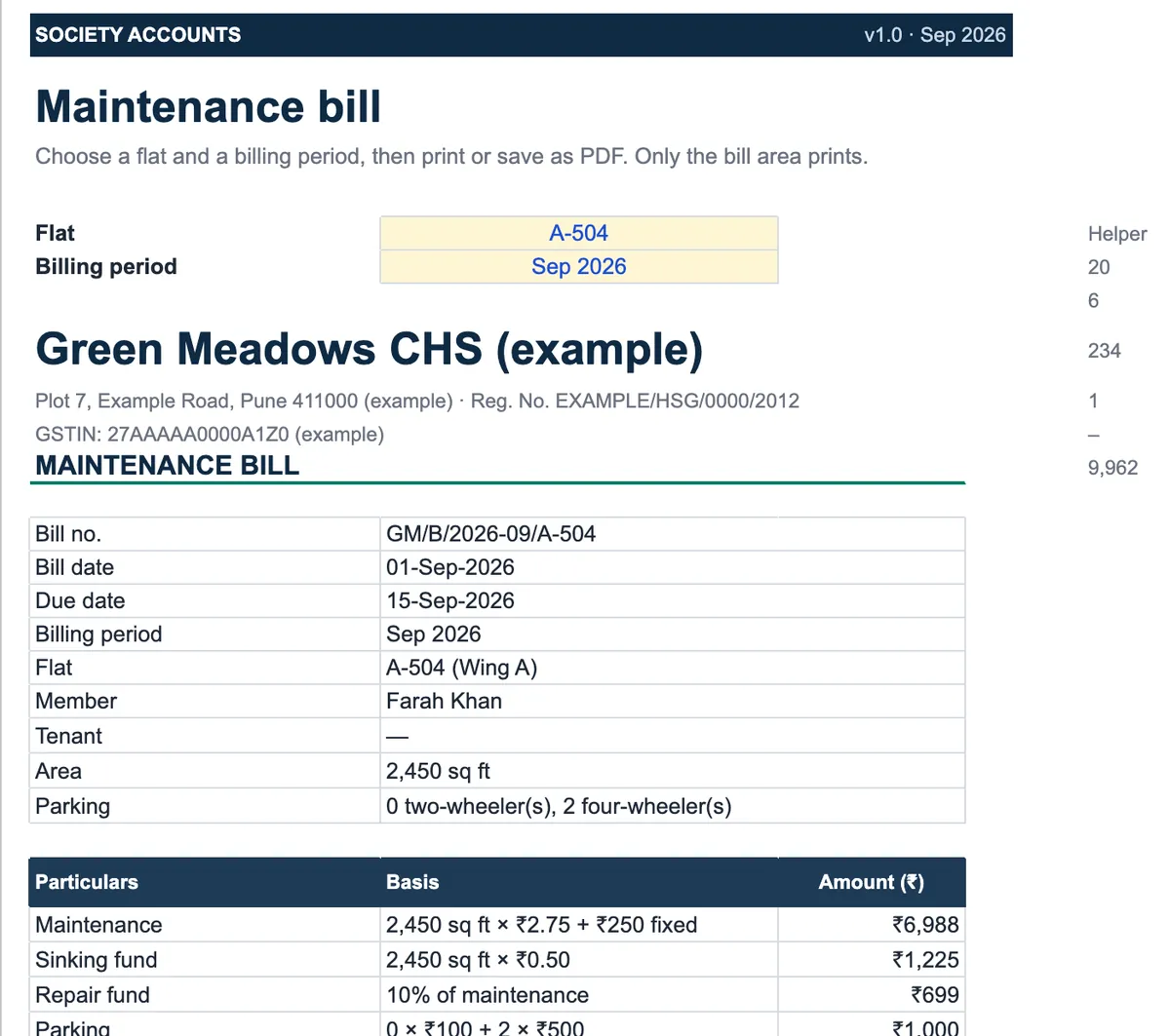This screenshot has width=1170, height=1036.
Task: Click the Maintenance basis with ₹250 fixed
Action: click(541, 925)
